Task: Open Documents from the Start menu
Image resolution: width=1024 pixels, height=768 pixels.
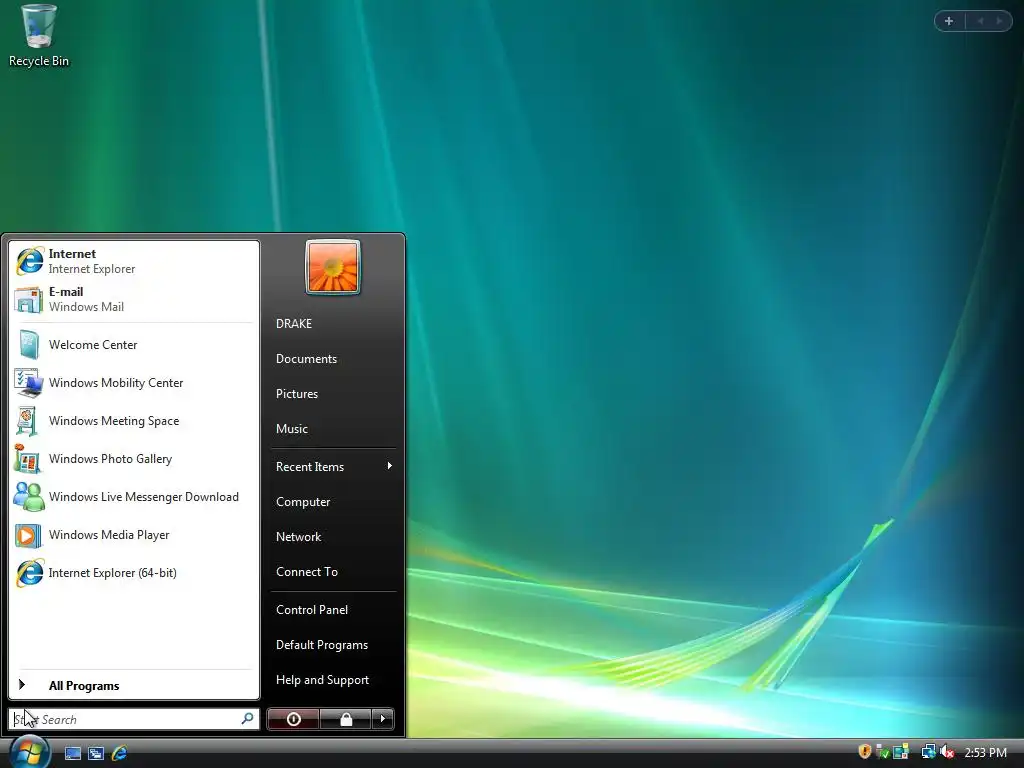Action: click(x=333, y=359)
